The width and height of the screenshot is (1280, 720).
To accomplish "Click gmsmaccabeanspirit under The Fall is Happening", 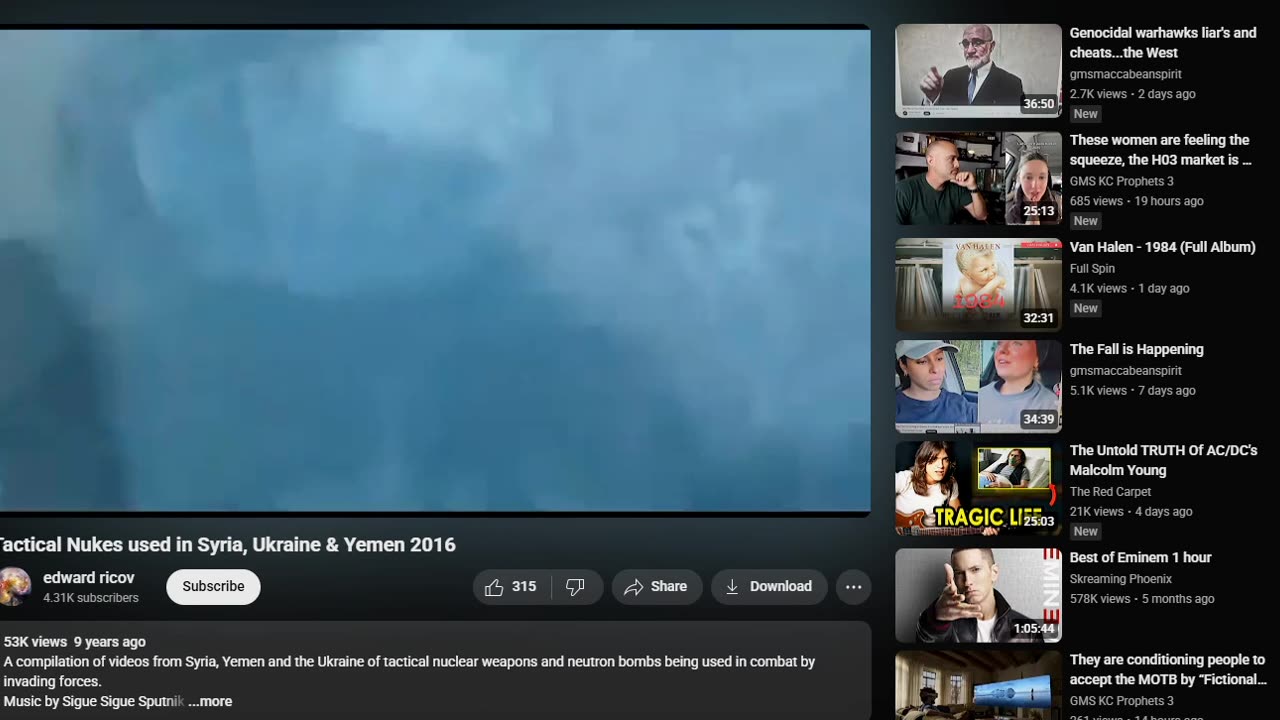I will tap(1125, 370).
